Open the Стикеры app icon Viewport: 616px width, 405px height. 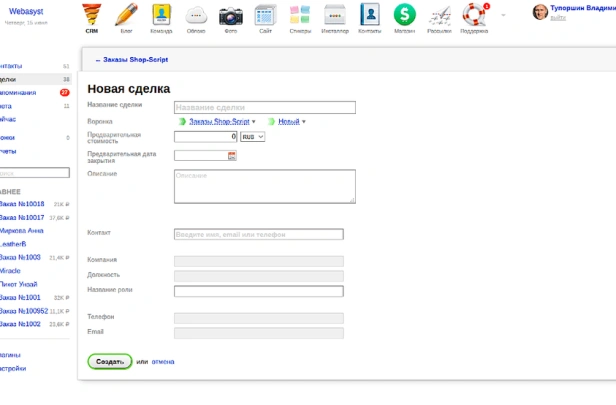coord(300,15)
